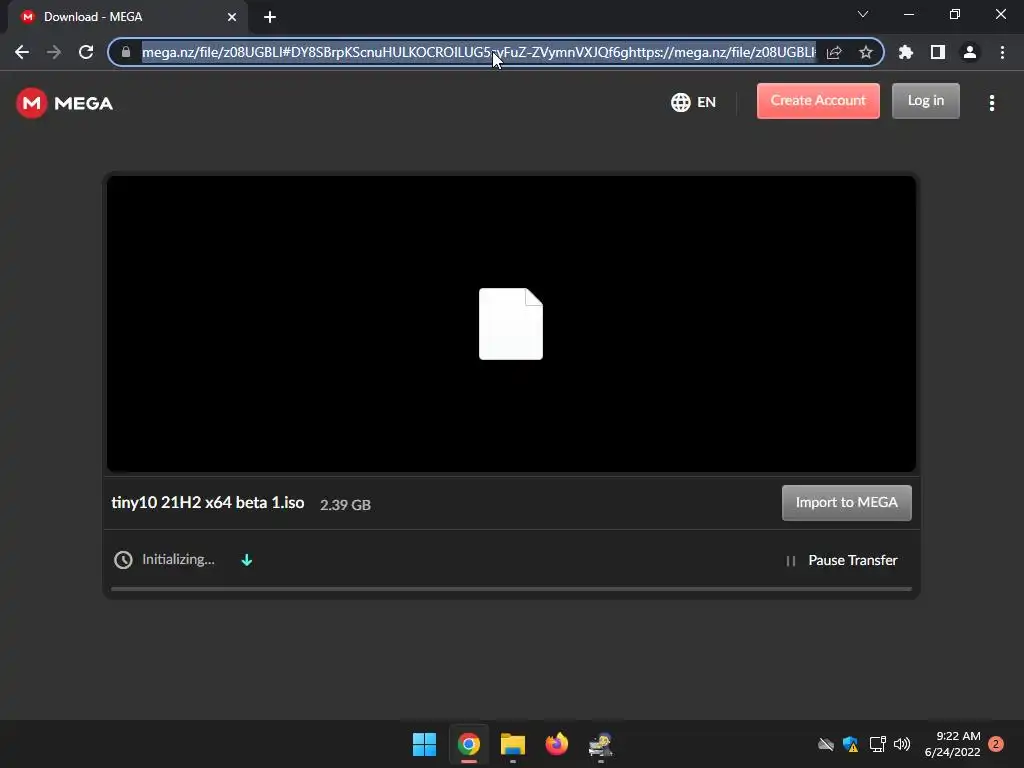Open File Explorer from the taskbar
Viewport: 1024px width, 768px height.
click(x=513, y=744)
